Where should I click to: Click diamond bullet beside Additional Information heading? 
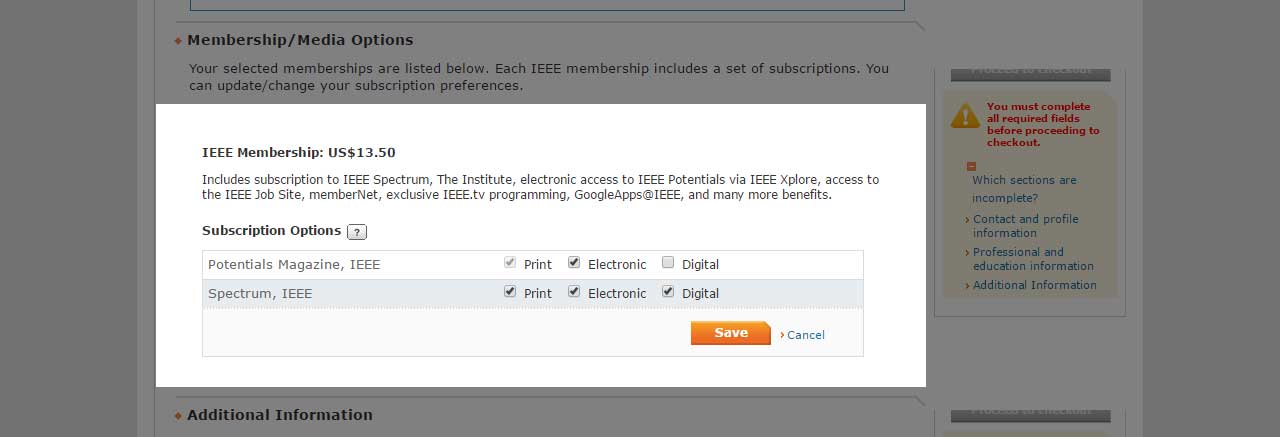tap(178, 415)
